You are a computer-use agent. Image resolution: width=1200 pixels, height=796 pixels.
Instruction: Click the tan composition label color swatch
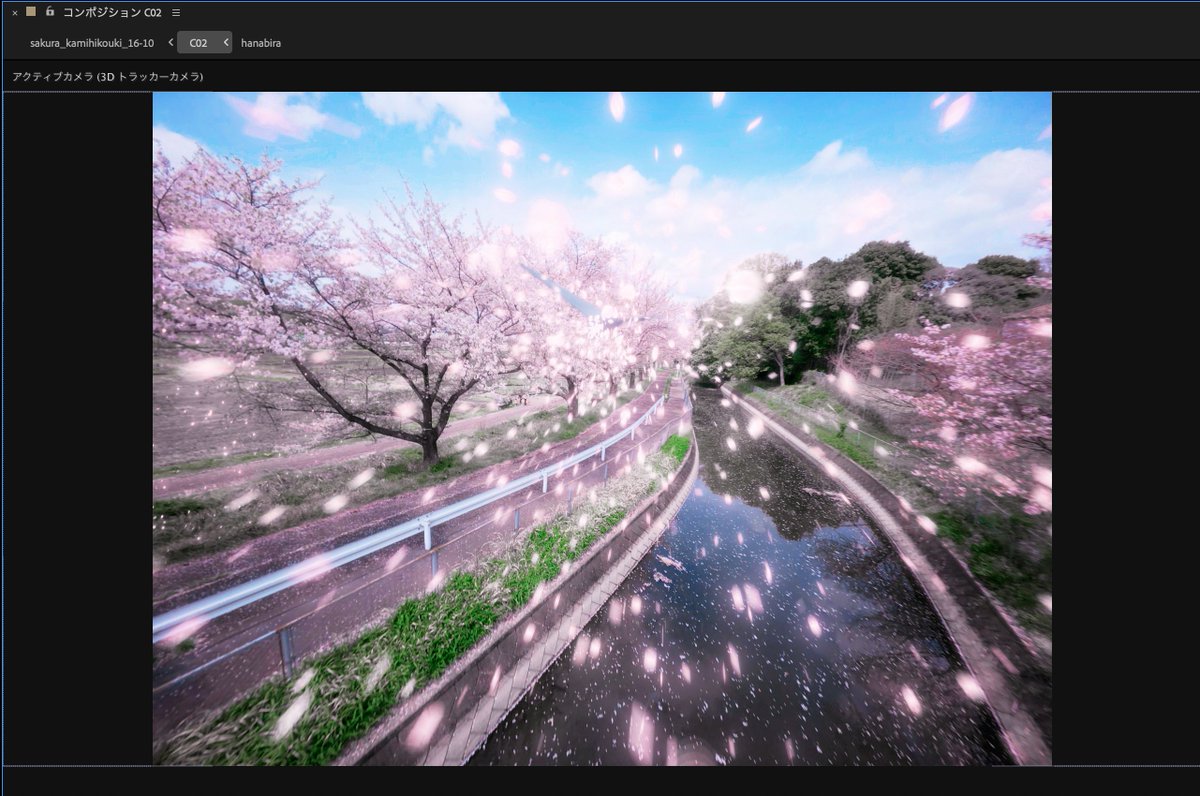(x=31, y=11)
